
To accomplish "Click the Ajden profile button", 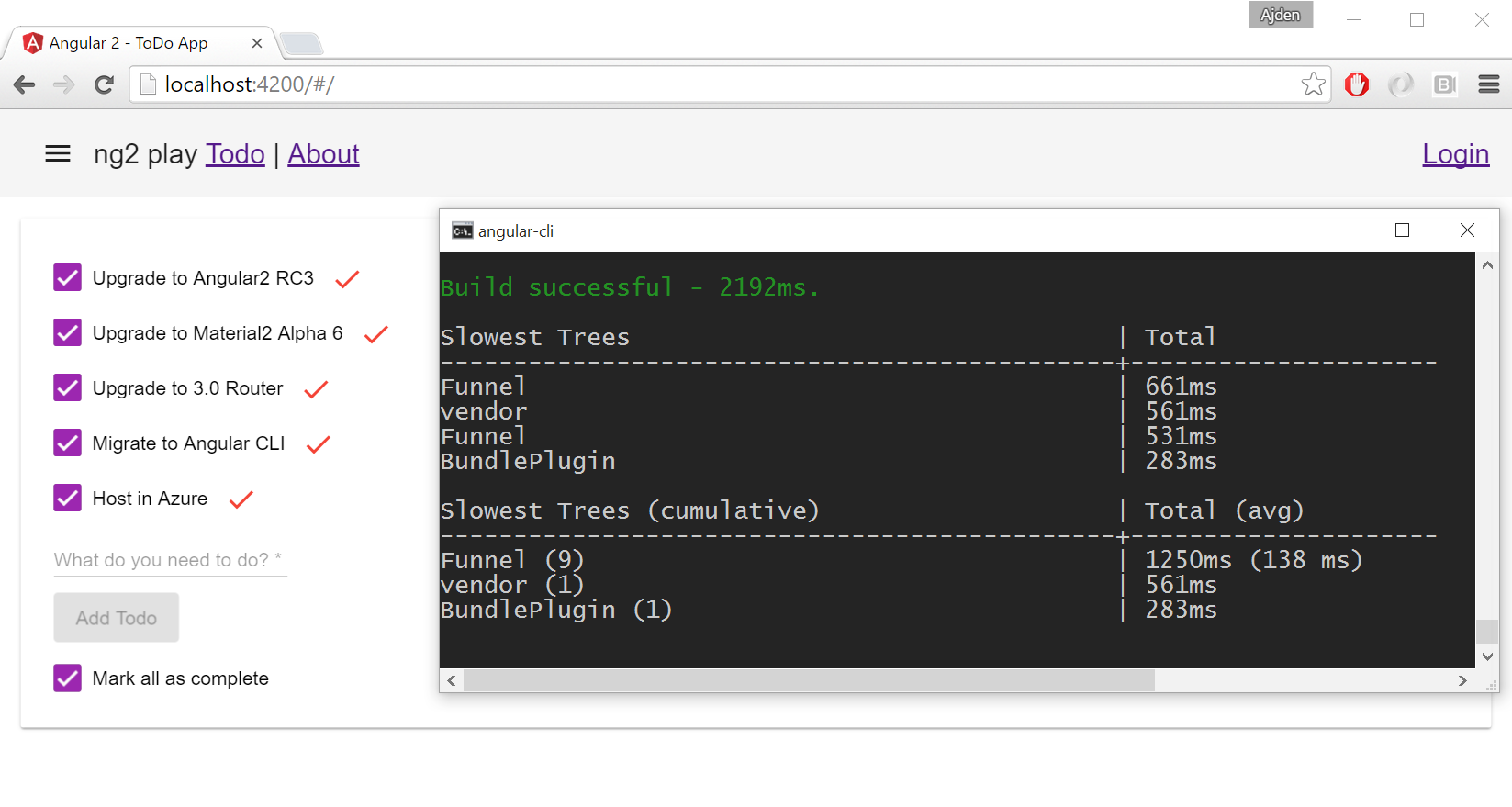I will point(1281,15).
